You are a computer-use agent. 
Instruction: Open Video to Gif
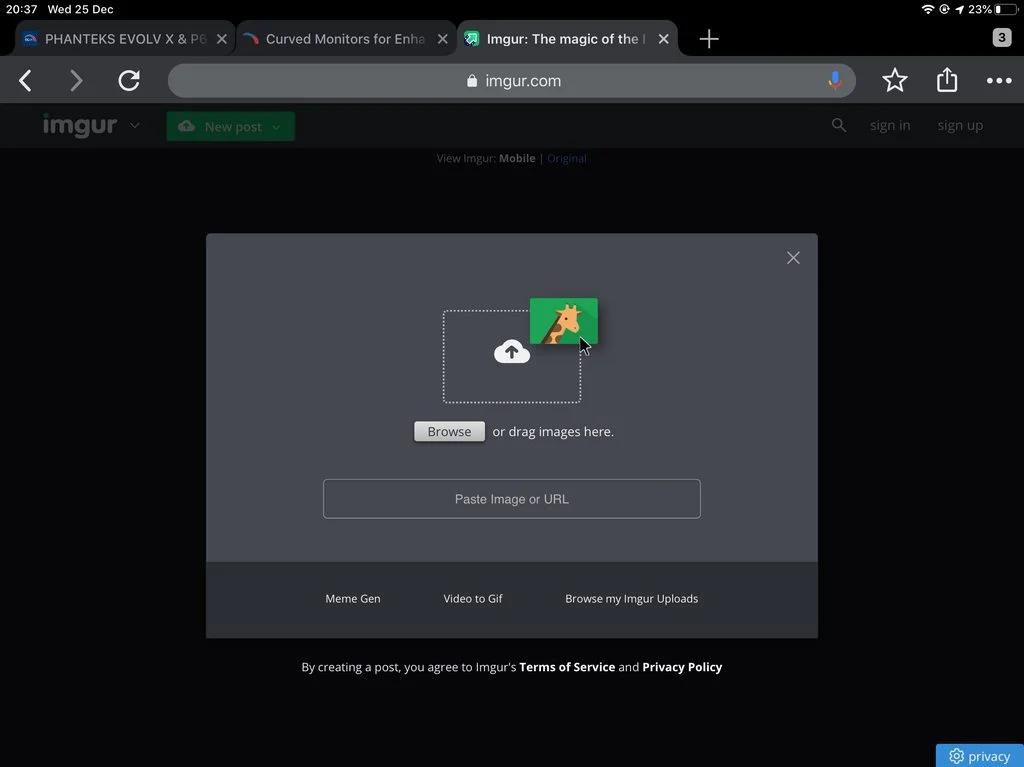[x=473, y=598]
